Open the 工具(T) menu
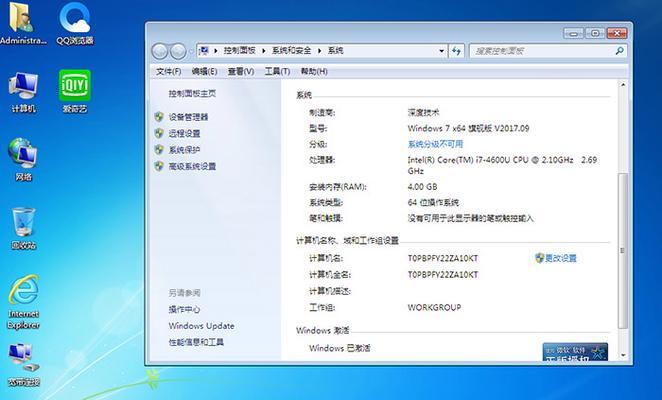 (x=277, y=71)
